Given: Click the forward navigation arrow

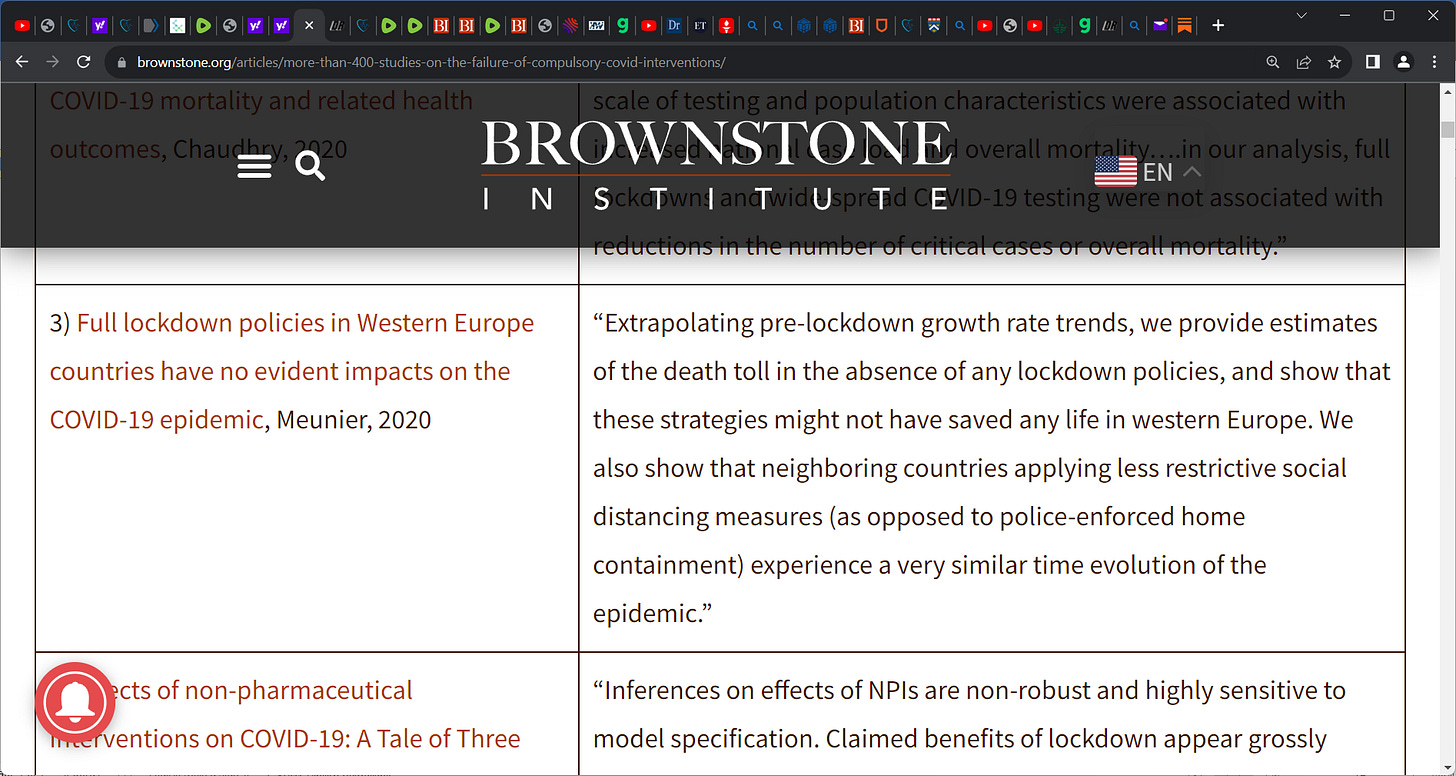Looking at the screenshot, I should tap(53, 62).
